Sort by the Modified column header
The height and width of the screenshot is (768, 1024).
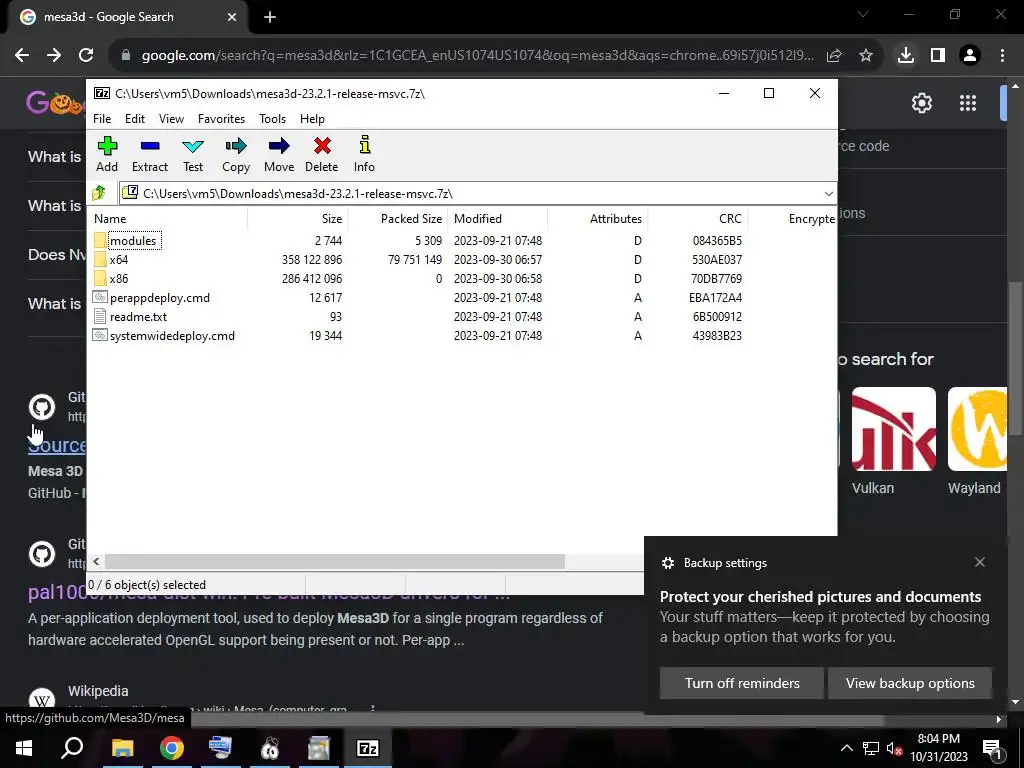[497, 219]
